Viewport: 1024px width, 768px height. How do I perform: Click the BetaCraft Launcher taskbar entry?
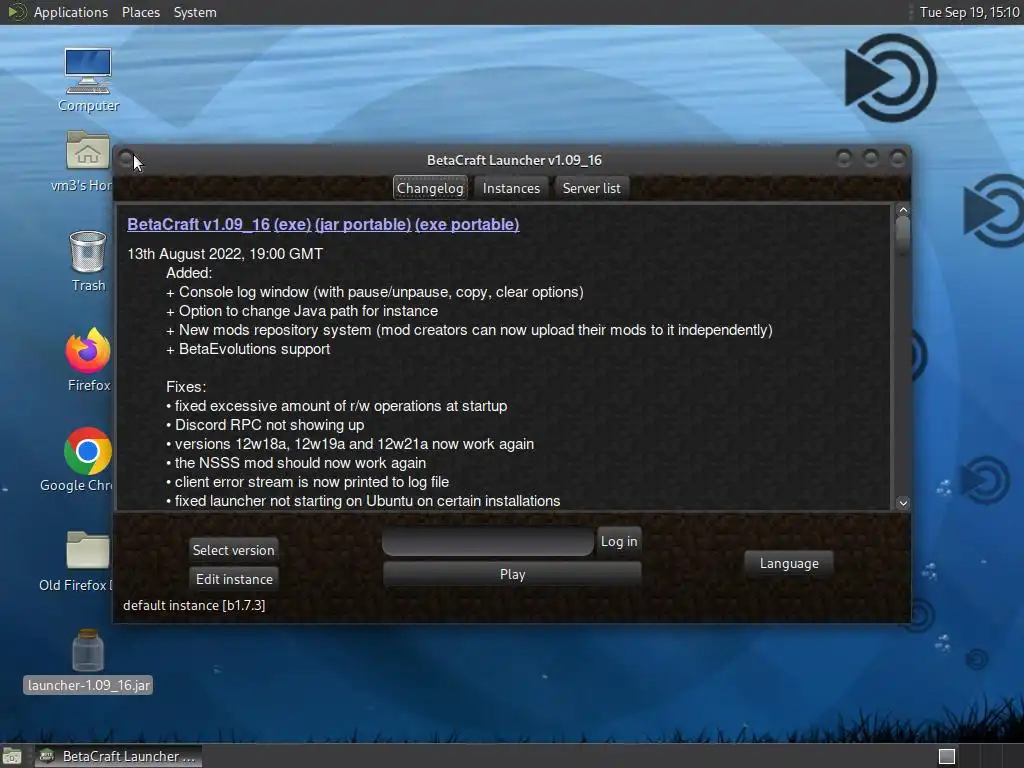(x=118, y=756)
